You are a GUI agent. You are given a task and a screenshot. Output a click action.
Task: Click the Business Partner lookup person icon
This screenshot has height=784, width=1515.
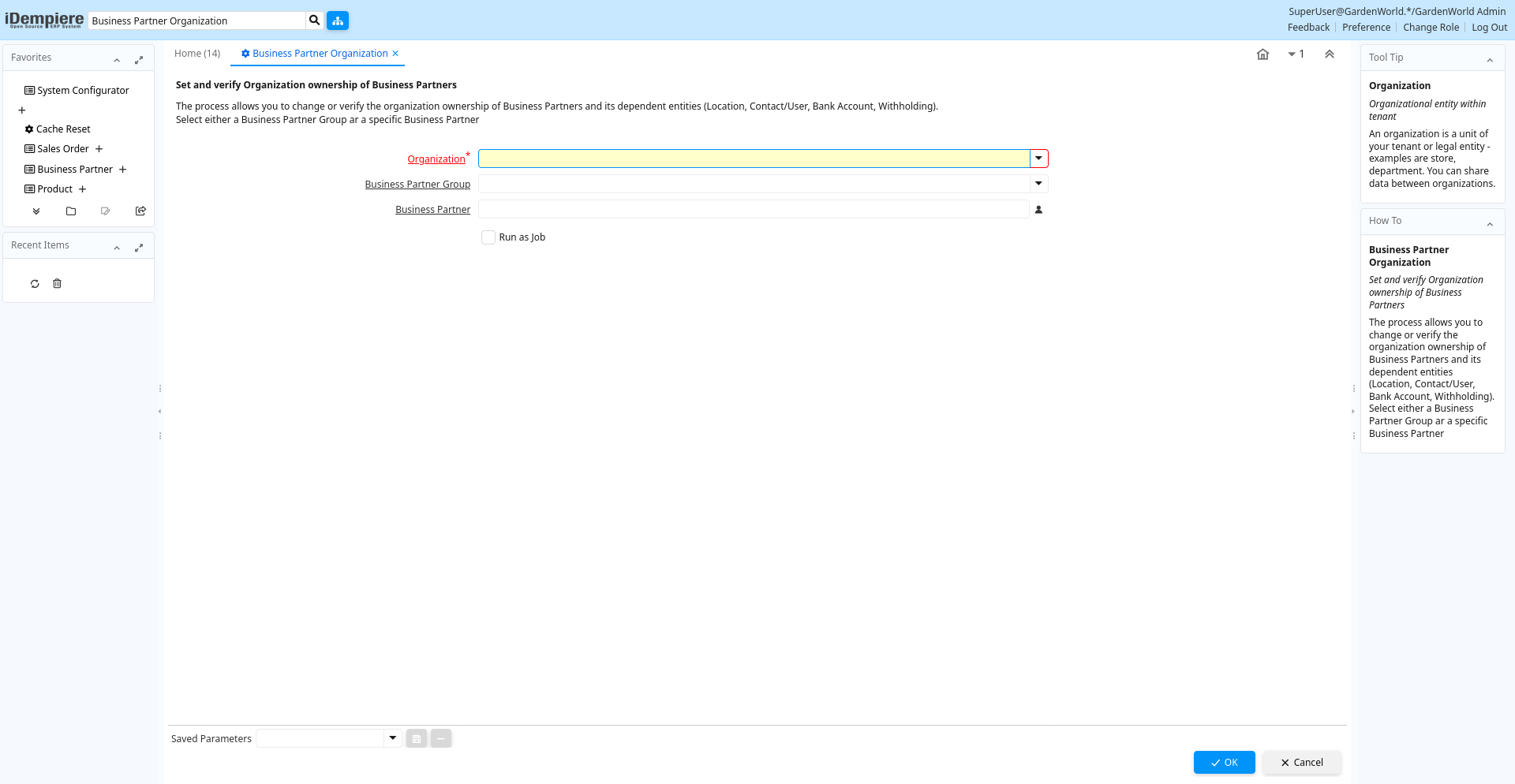pos(1038,210)
